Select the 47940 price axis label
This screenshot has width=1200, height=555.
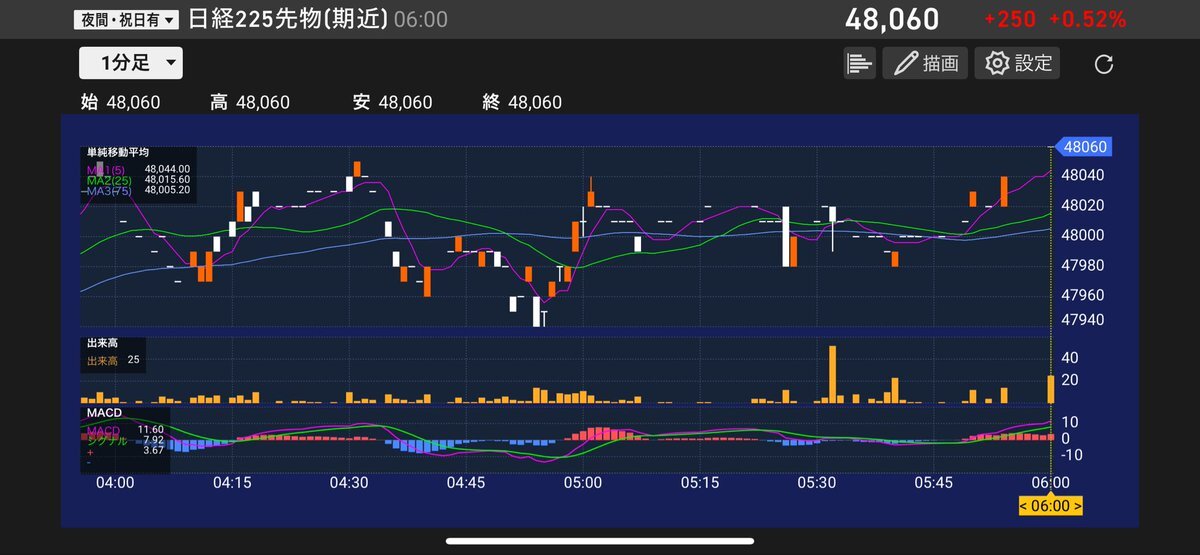pyautogui.click(x=1082, y=321)
